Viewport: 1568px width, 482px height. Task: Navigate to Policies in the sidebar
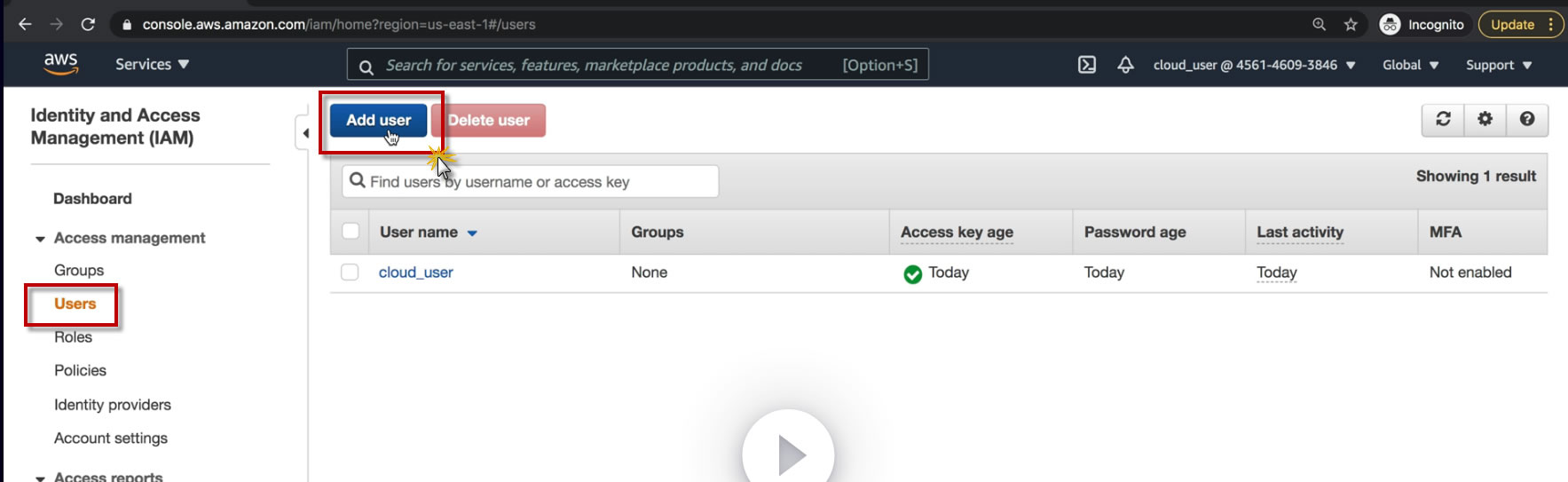tap(80, 371)
